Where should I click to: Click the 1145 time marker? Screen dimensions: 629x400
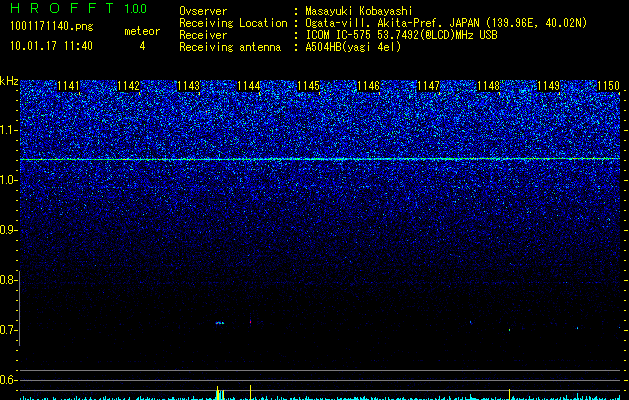point(308,86)
